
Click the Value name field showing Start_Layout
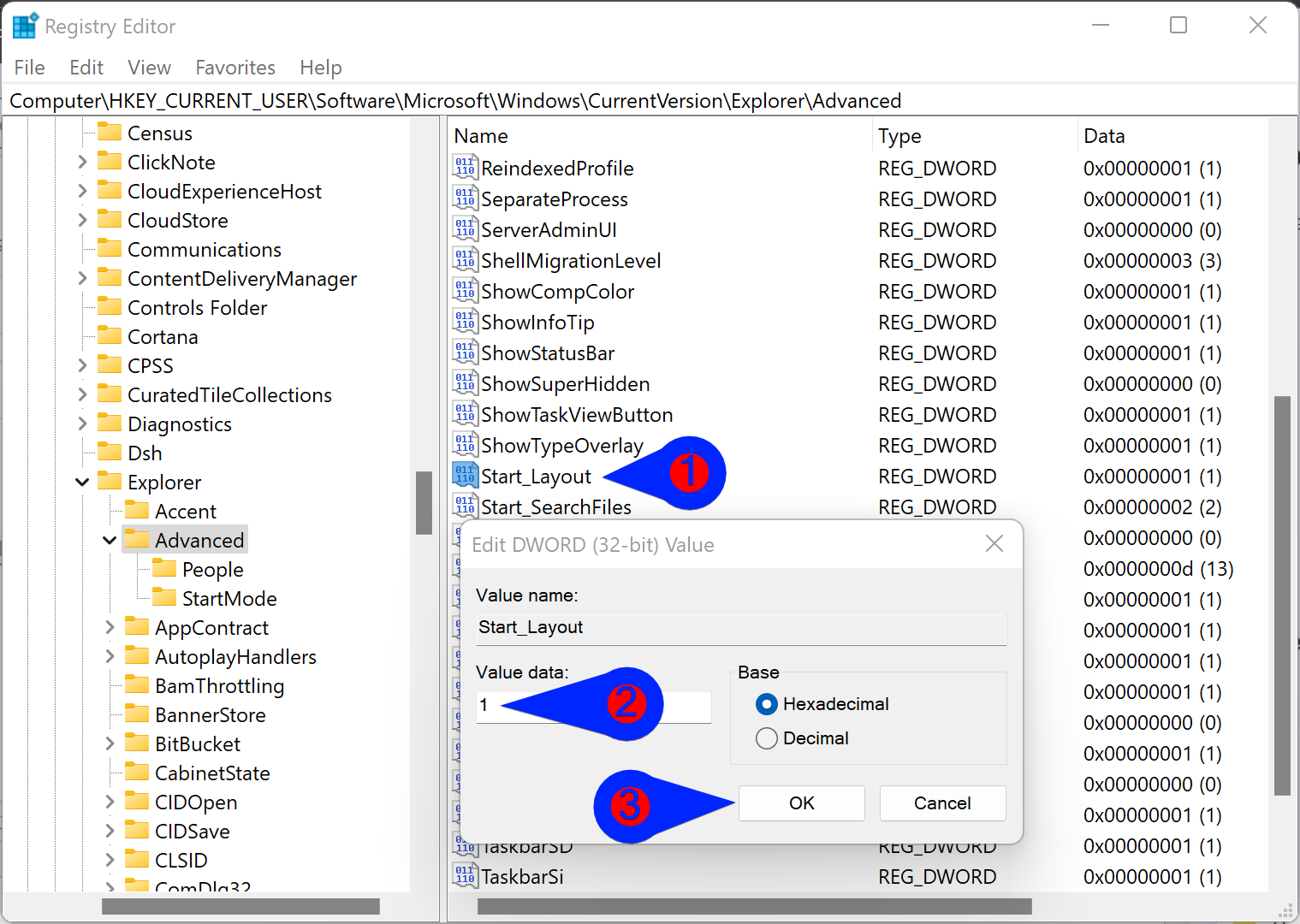point(741,629)
